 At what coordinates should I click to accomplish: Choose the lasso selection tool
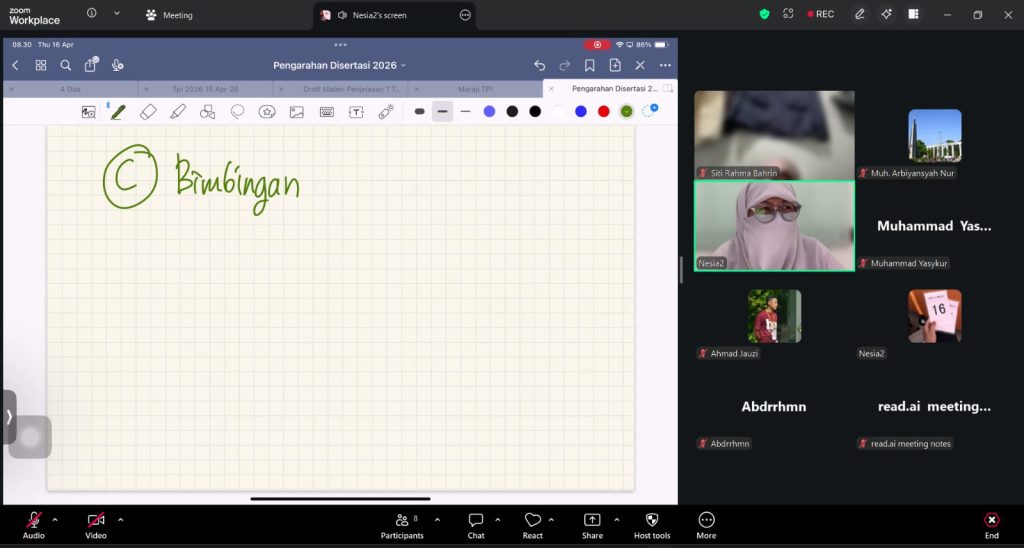tap(237, 112)
